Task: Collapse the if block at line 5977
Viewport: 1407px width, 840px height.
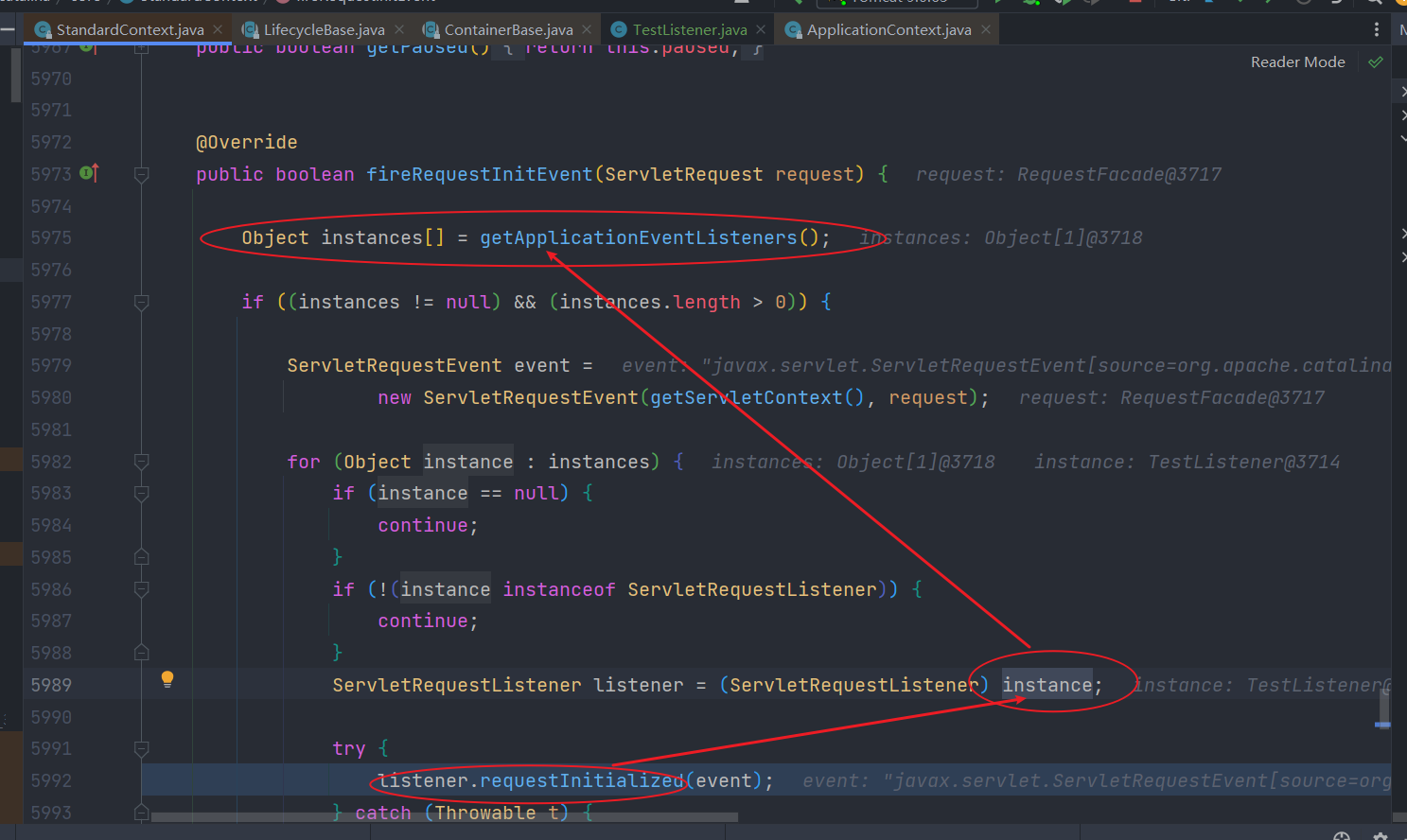Action: (x=141, y=302)
